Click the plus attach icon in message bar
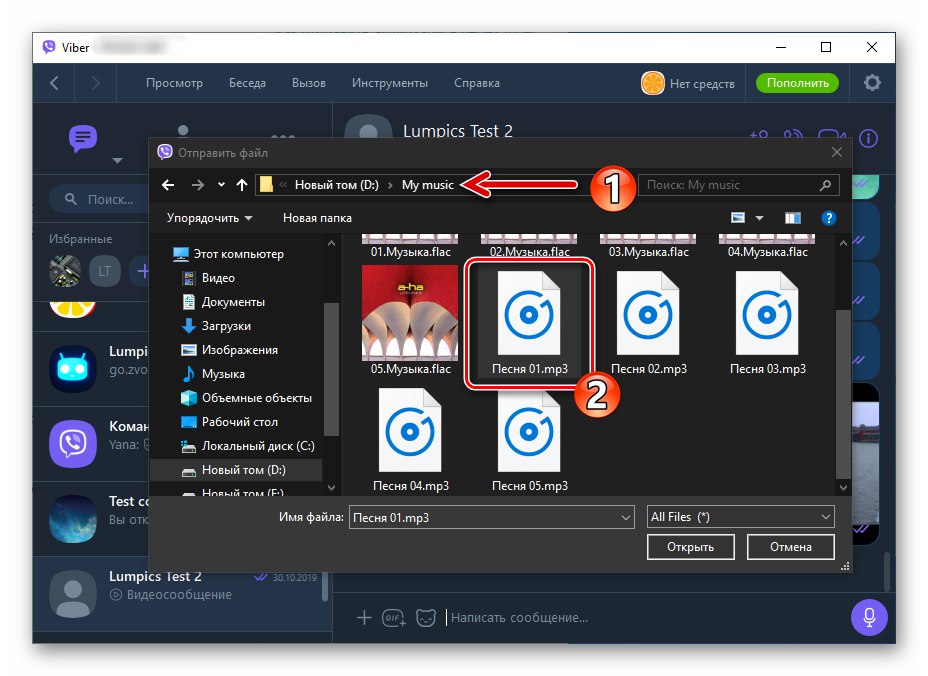 click(364, 618)
